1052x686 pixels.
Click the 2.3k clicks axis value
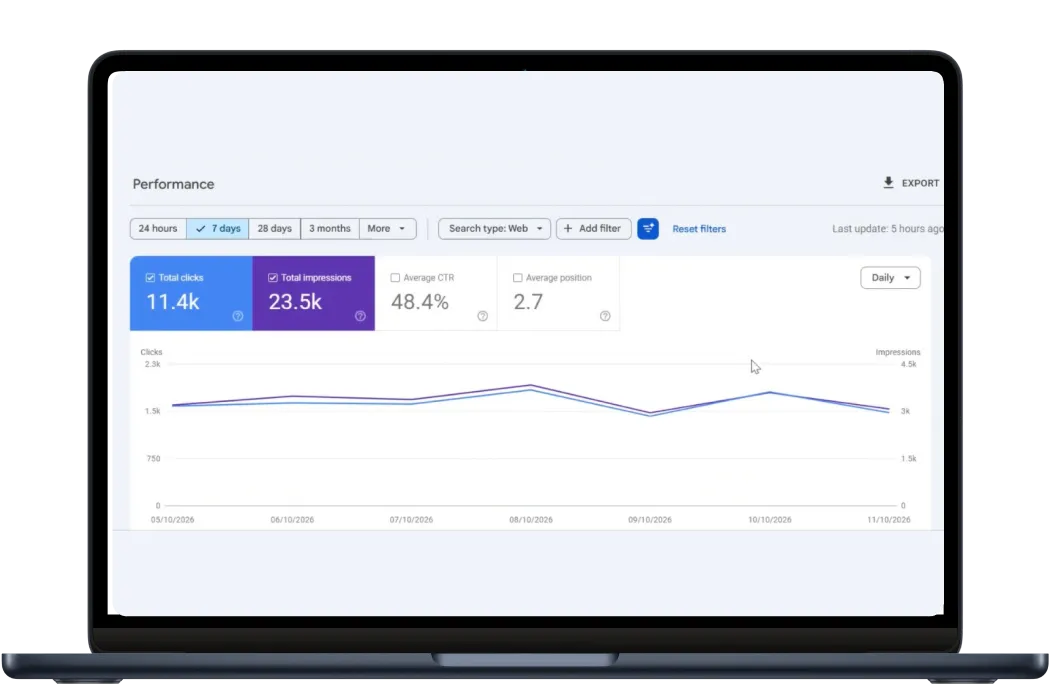click(152, 364)
